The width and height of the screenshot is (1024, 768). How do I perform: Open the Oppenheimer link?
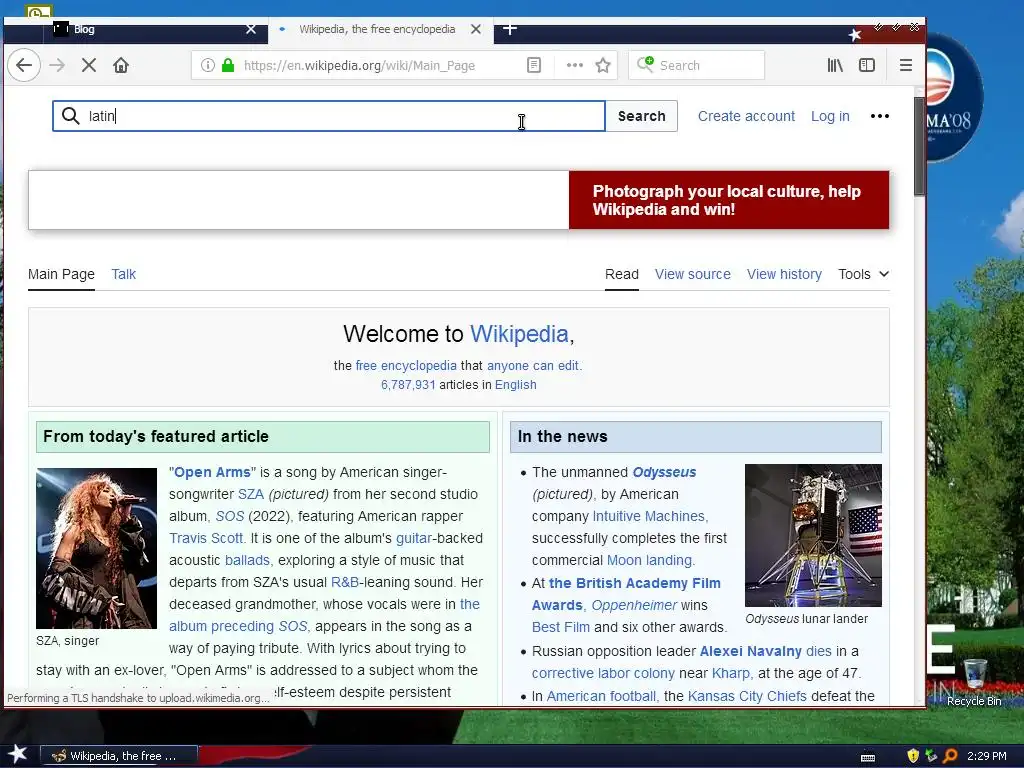[x=634, y=605]
